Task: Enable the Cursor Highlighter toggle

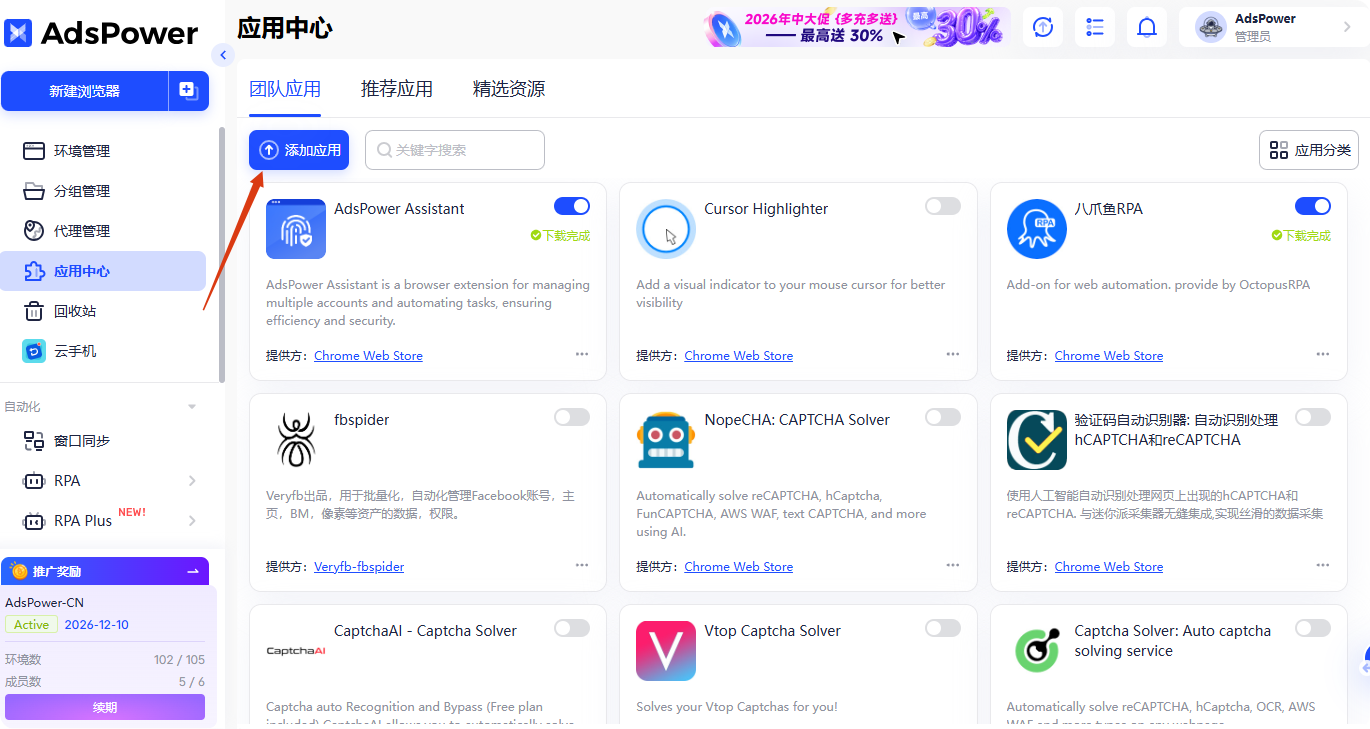Action: 943,206
